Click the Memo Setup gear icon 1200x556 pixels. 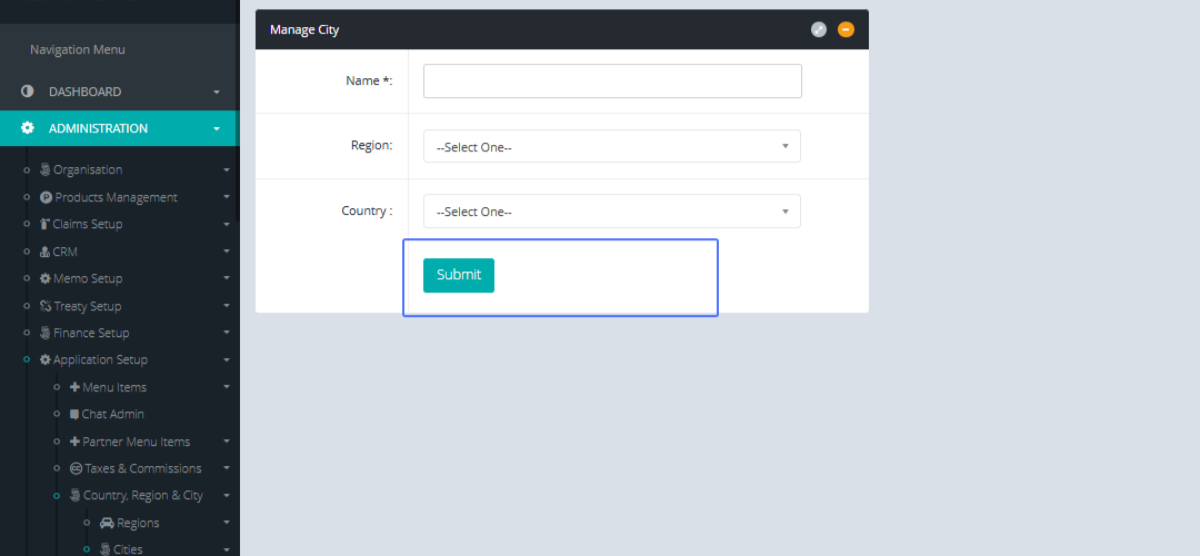(x=45, y=279)
